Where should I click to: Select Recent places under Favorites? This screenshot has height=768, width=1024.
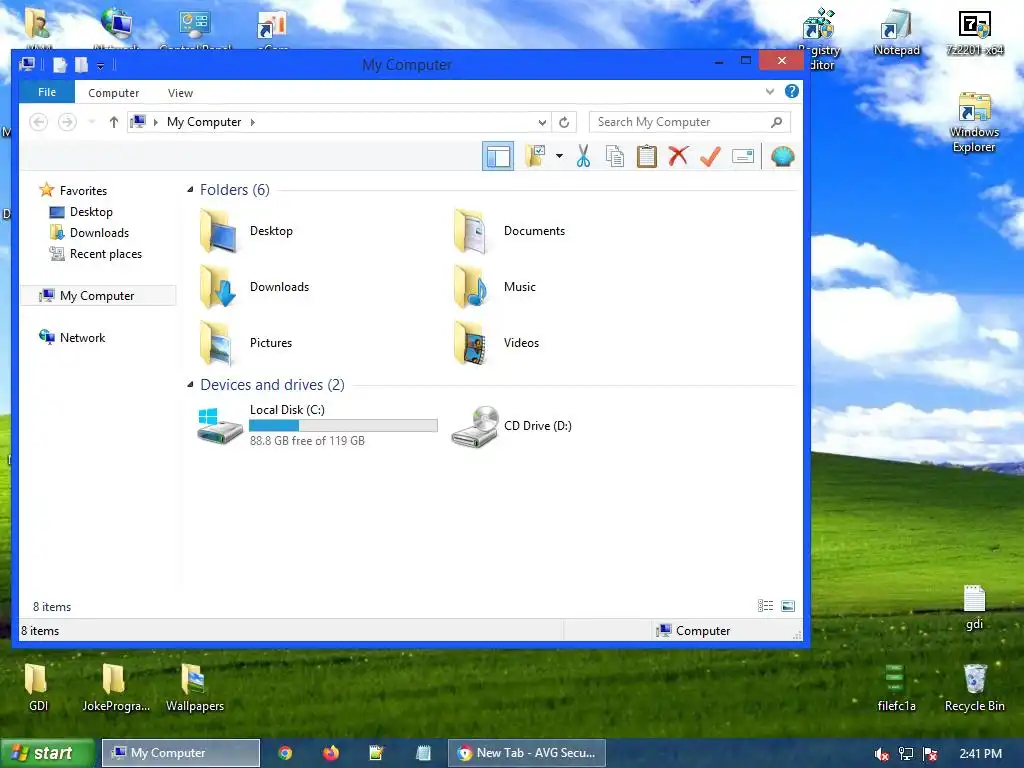coord(105,254)
